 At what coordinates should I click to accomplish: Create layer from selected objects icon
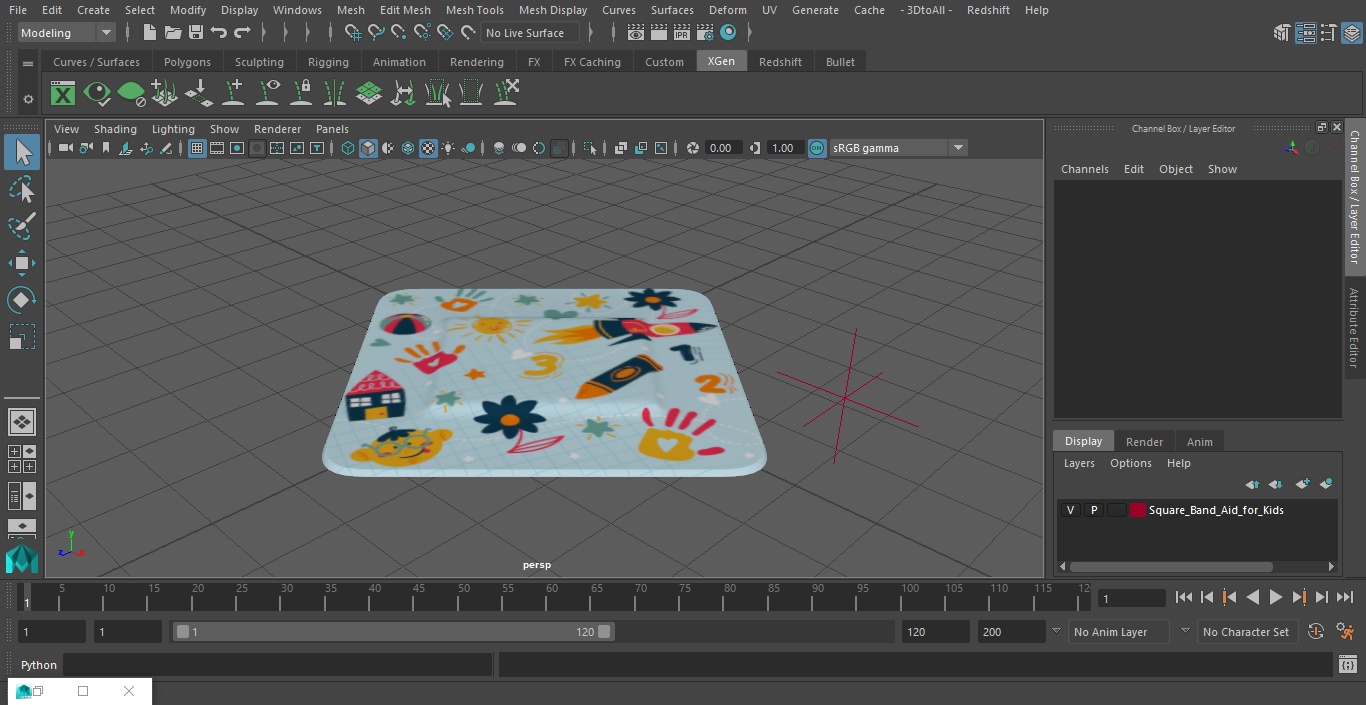click(1327, 484)
